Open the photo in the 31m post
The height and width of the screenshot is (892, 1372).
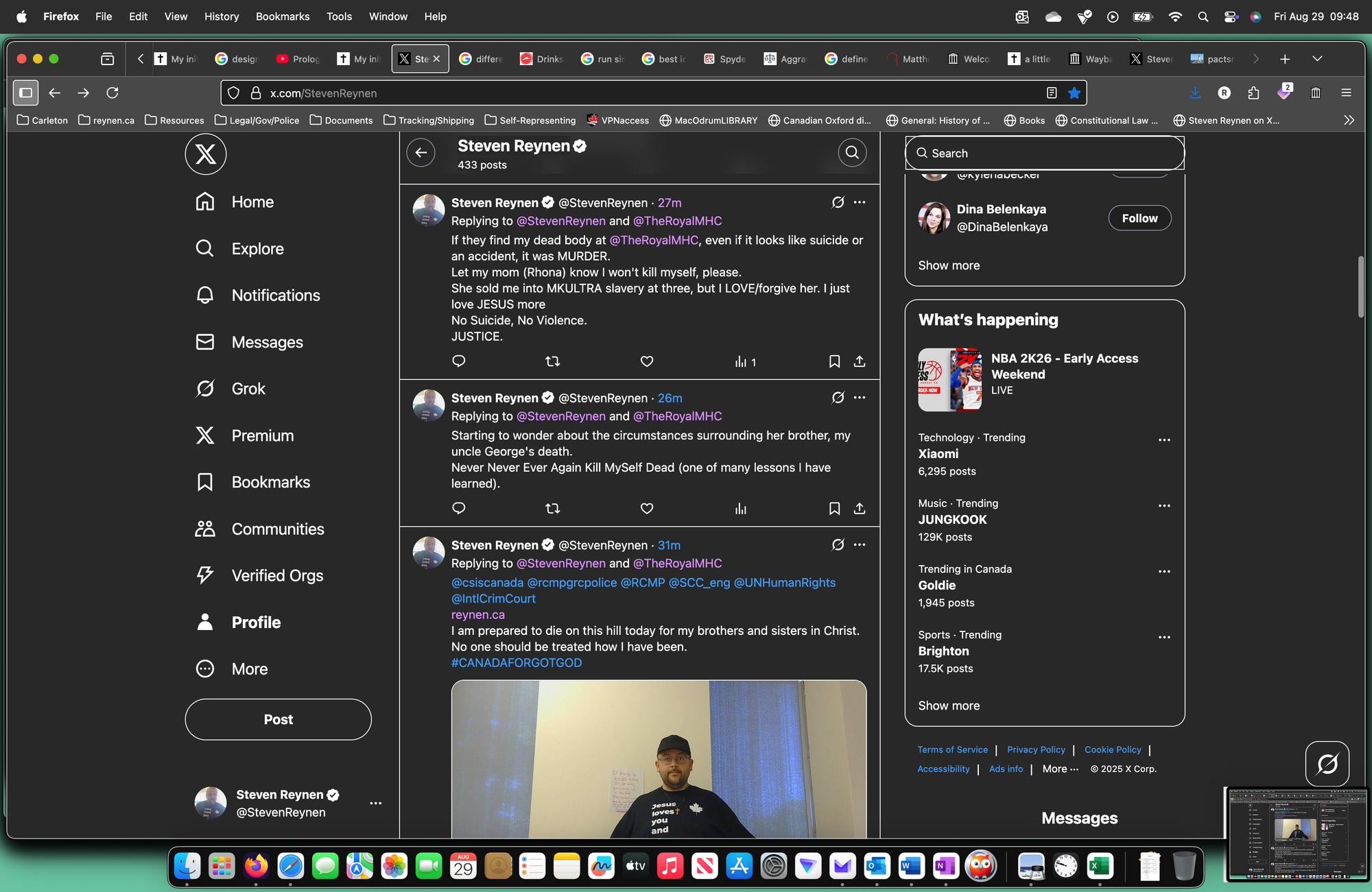pyautogui.click(x=659, y=759)
